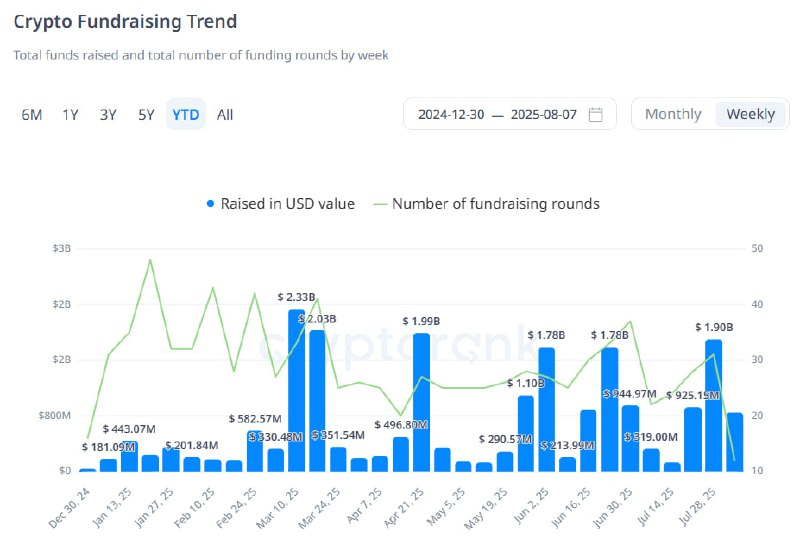Toggle the blue Raised in USD legend dot
The height and width of the screenshot is (557, 800).
210,204
